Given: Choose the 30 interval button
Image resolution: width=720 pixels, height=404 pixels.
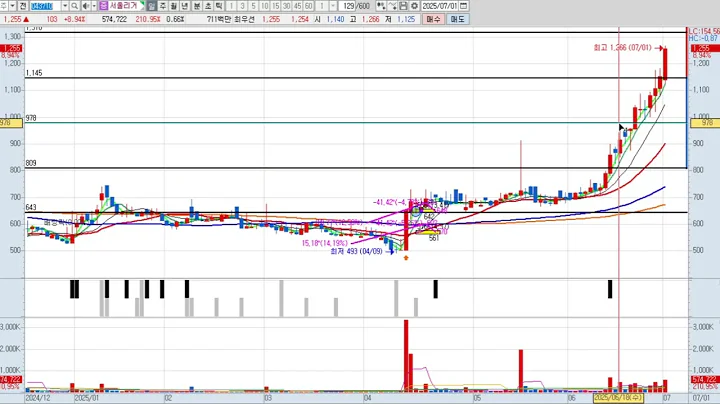Looking at the screenshot, I should coord(287,6).
